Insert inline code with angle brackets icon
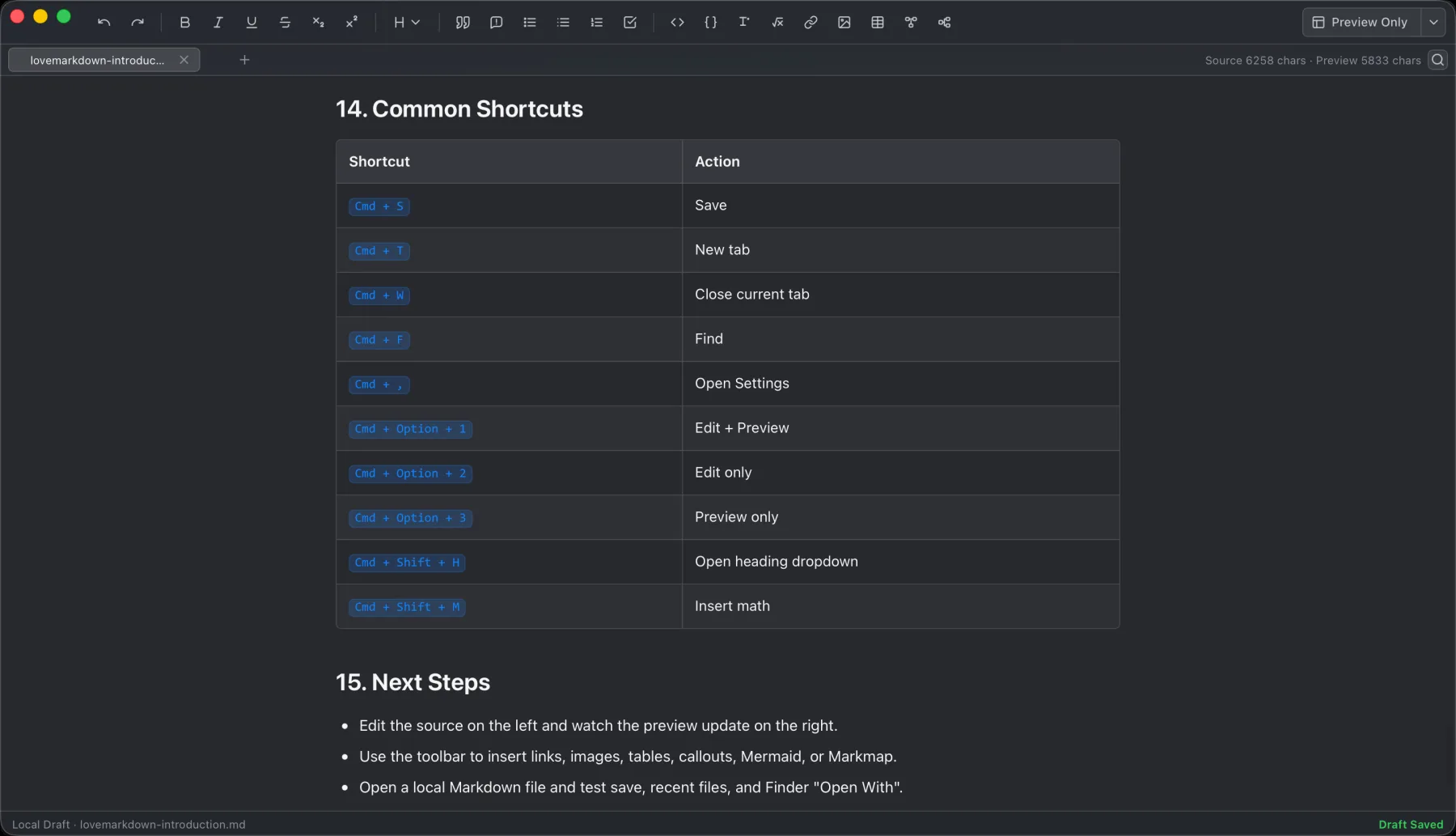1456x836 pixels. coord(678,23)
